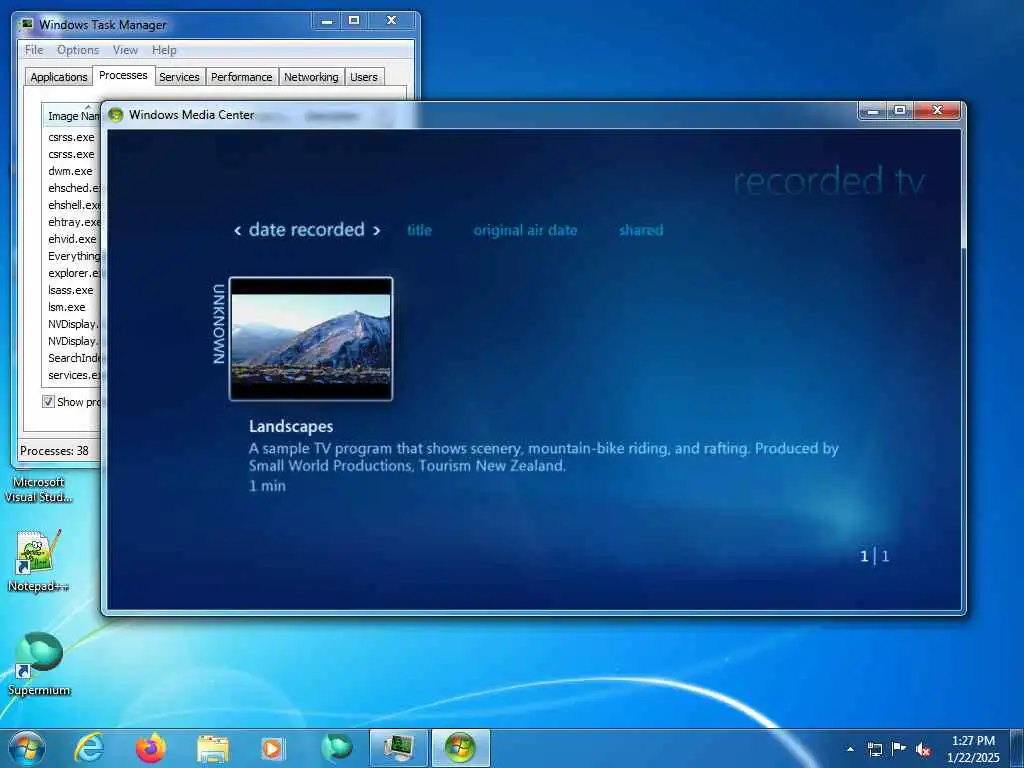The width and height of the screenshot is (1024, 768).
Task: Click the Processes: 38 status bar entry
Action: point(55,451)
